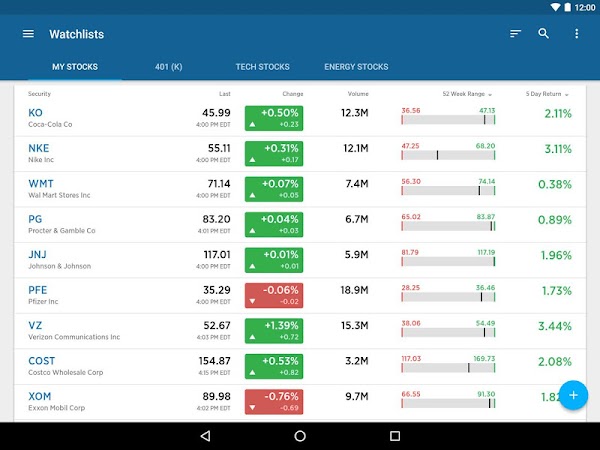Open the three-dot overflow menu
This screenshot has width=600, height=450.
click(x=577, y=34)
